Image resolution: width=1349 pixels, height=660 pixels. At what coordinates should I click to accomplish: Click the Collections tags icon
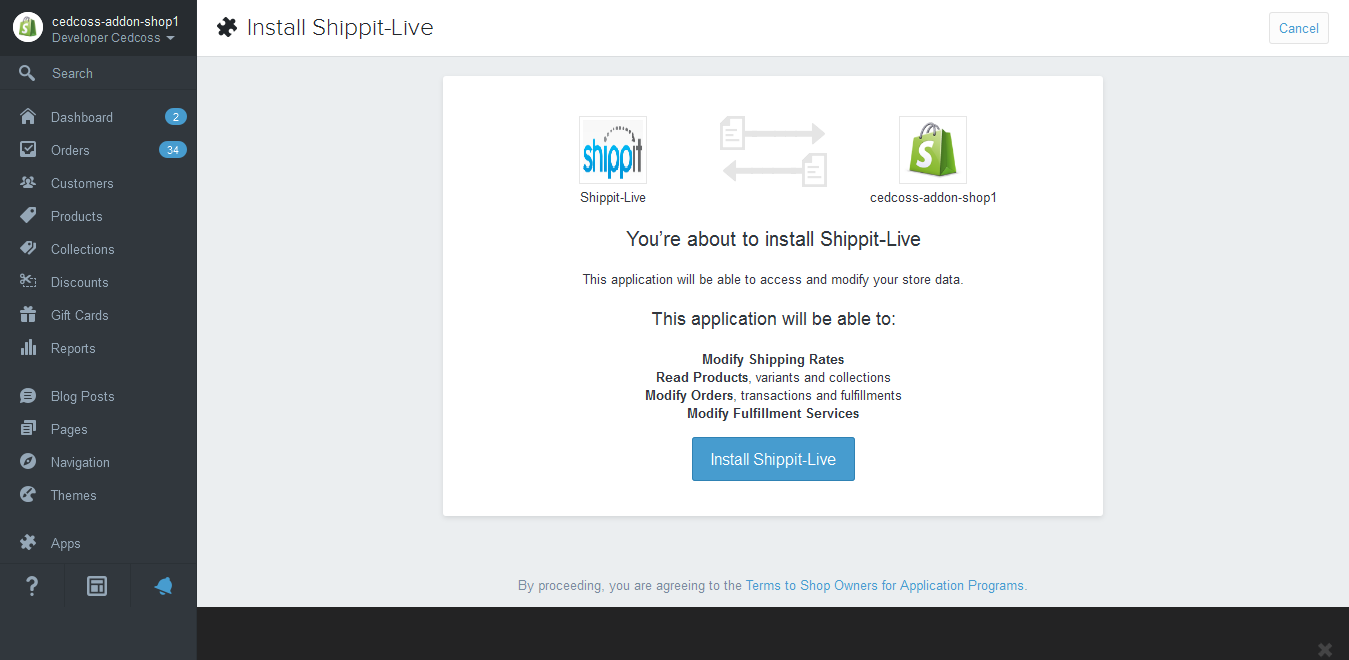coord(28,249)
